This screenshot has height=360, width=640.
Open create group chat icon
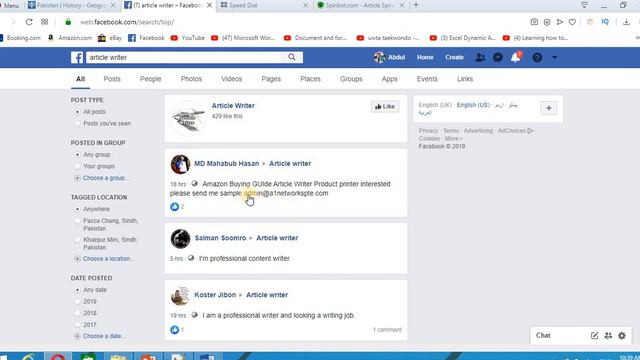coord(608,336)
